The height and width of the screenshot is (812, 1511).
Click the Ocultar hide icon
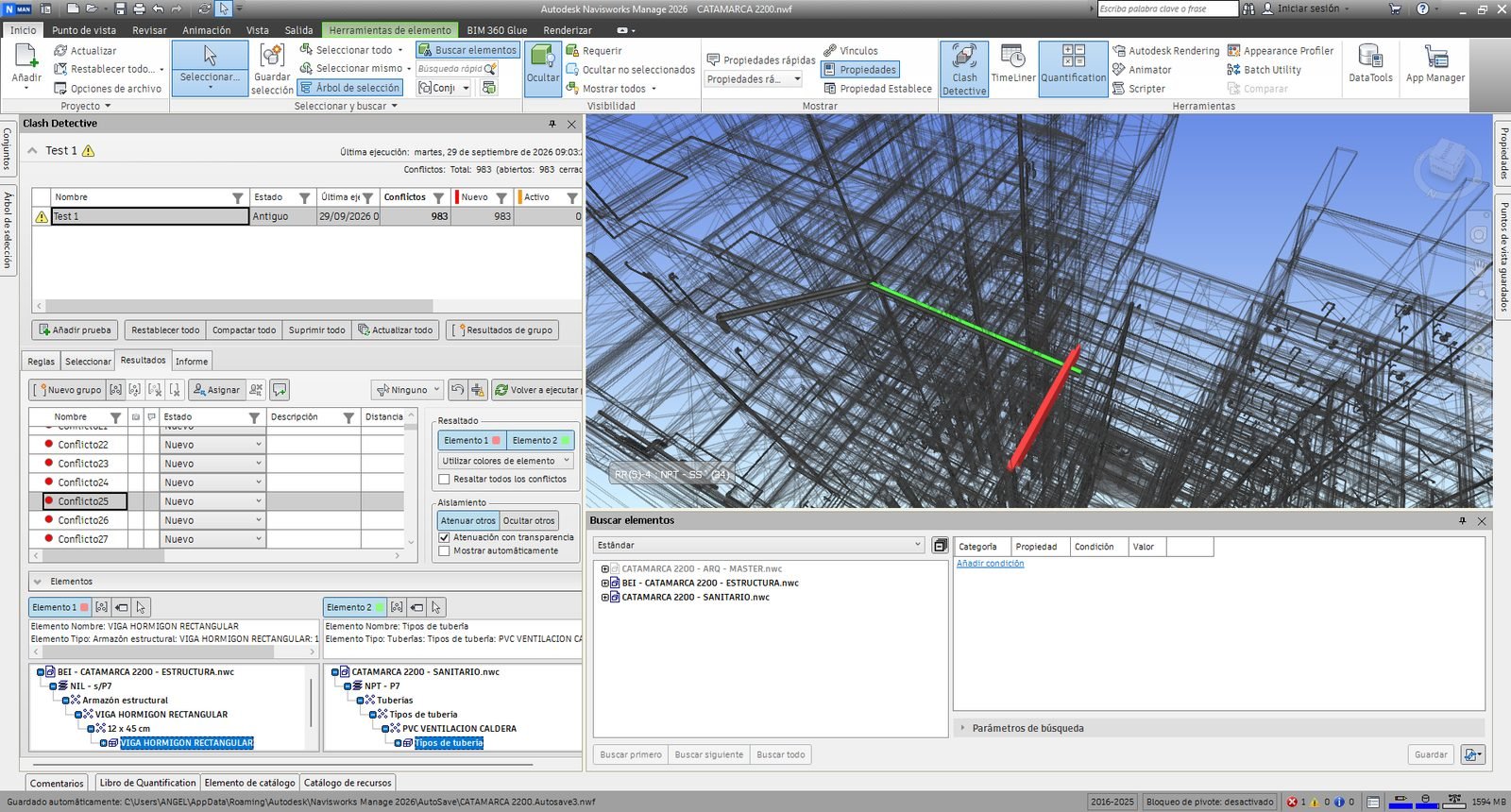coord(543,69)
